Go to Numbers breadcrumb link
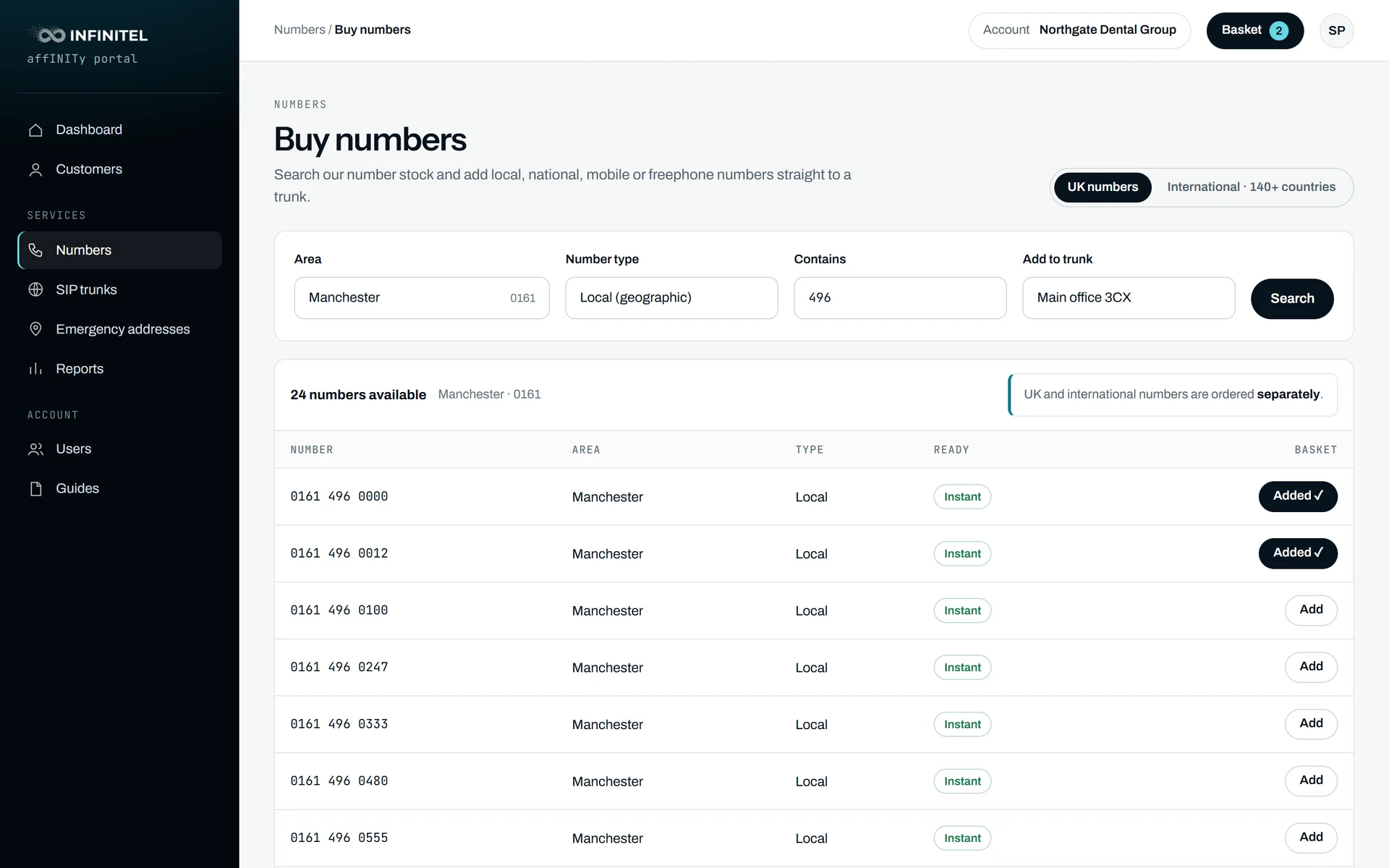The width and height of the screenshot is (1389, 868). pos(300,30)
